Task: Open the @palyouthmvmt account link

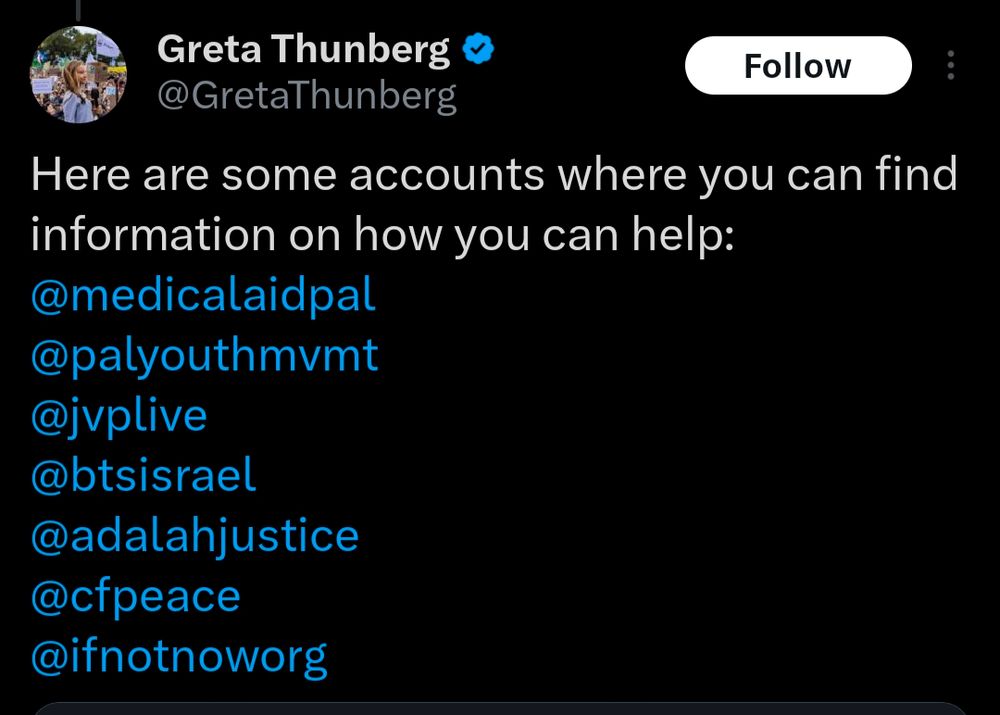Action: pyautogui.click(x=205, y=355)
